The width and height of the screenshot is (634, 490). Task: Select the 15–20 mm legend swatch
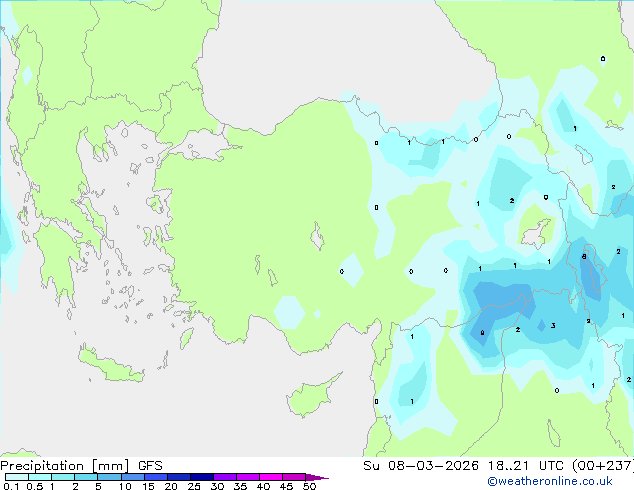click(x=155, y=477)
